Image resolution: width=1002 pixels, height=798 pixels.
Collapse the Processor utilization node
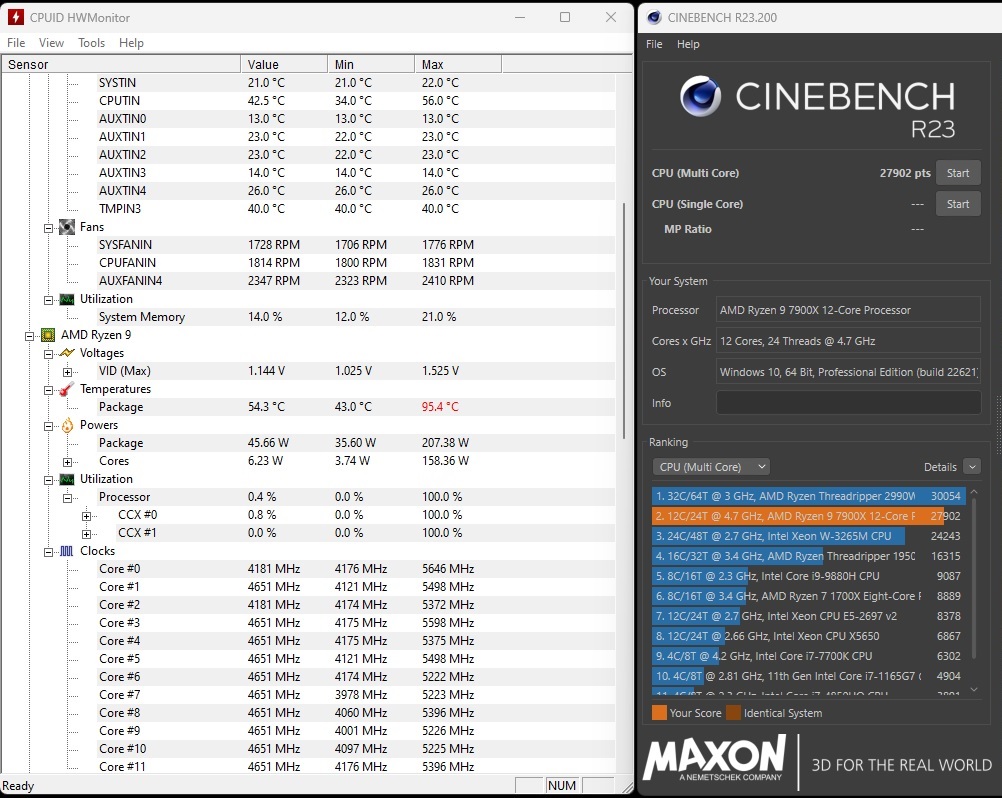pos(68,498)
